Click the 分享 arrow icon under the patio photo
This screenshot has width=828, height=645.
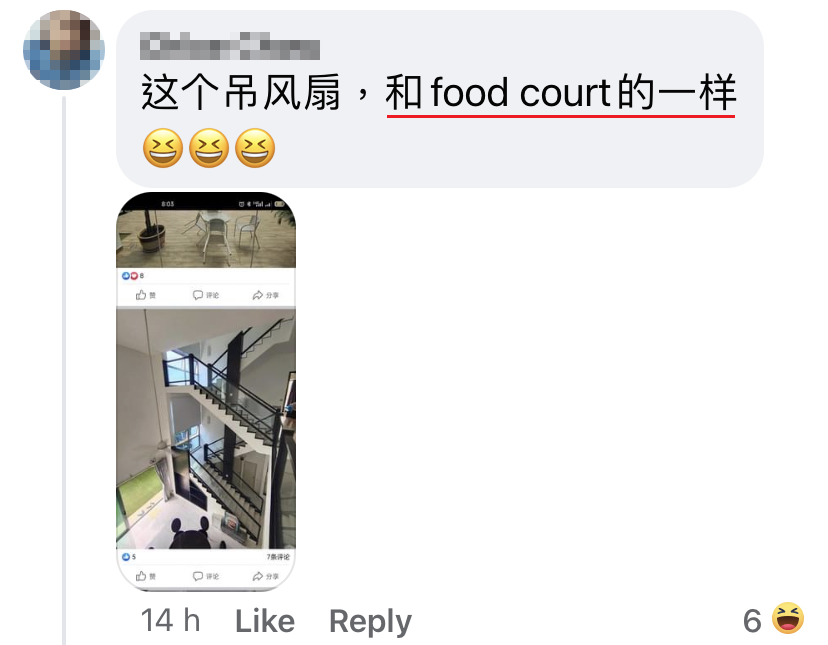click(x=258, y=295)
